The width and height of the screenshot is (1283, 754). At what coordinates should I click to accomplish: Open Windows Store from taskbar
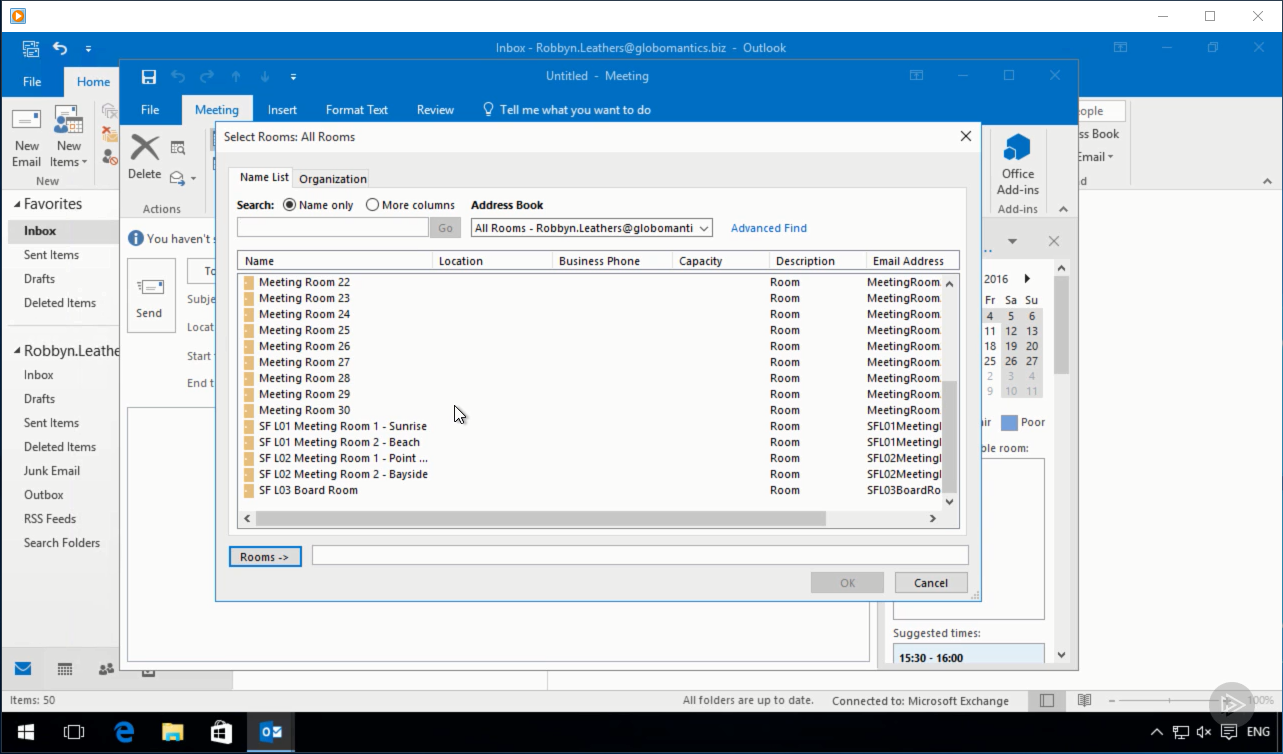[221, 732]
